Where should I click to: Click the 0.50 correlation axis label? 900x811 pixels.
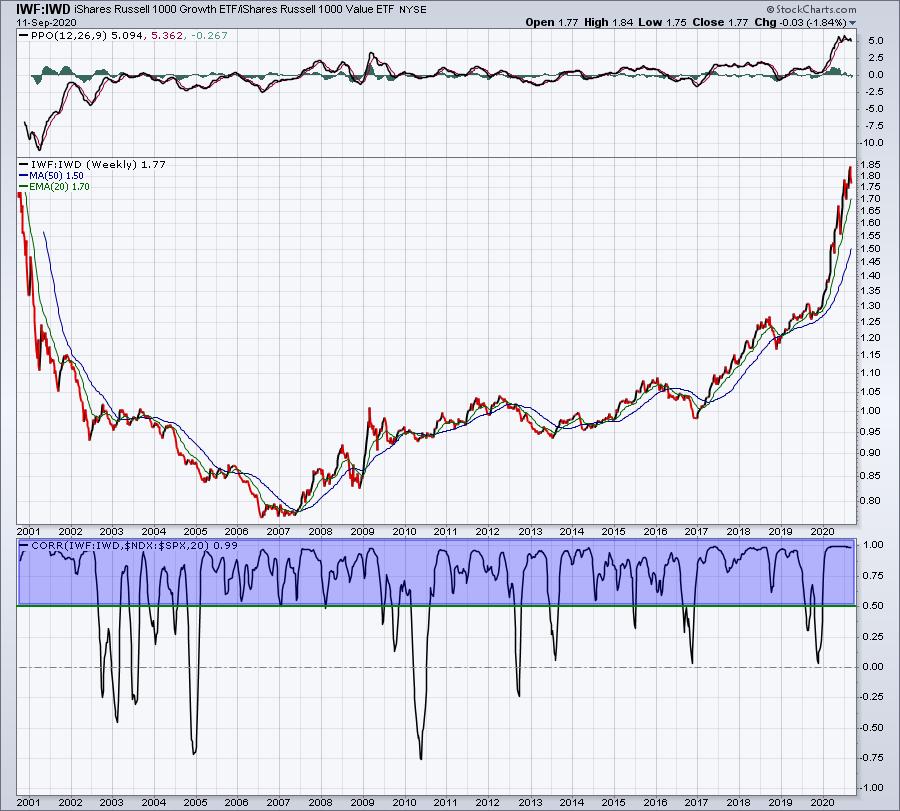(x=873, y=606)
